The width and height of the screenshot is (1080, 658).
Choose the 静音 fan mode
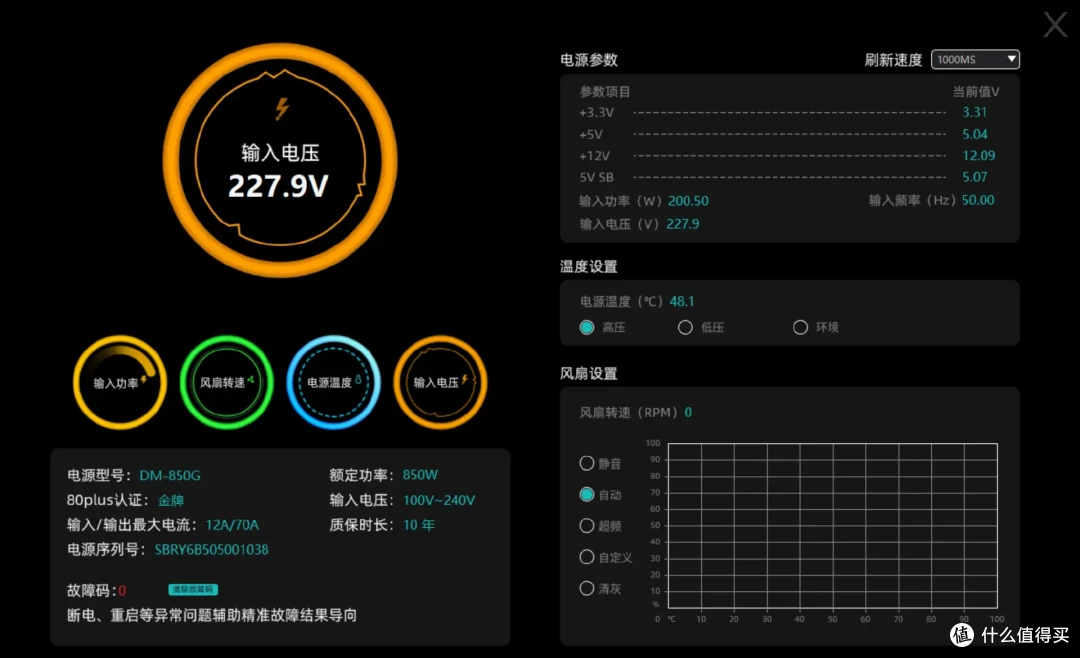[587, 463]
